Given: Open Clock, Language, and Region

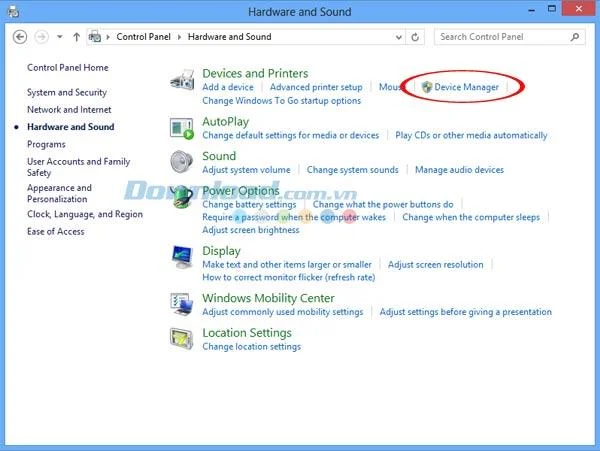Looking at the screenshot, I should (85, 214).
